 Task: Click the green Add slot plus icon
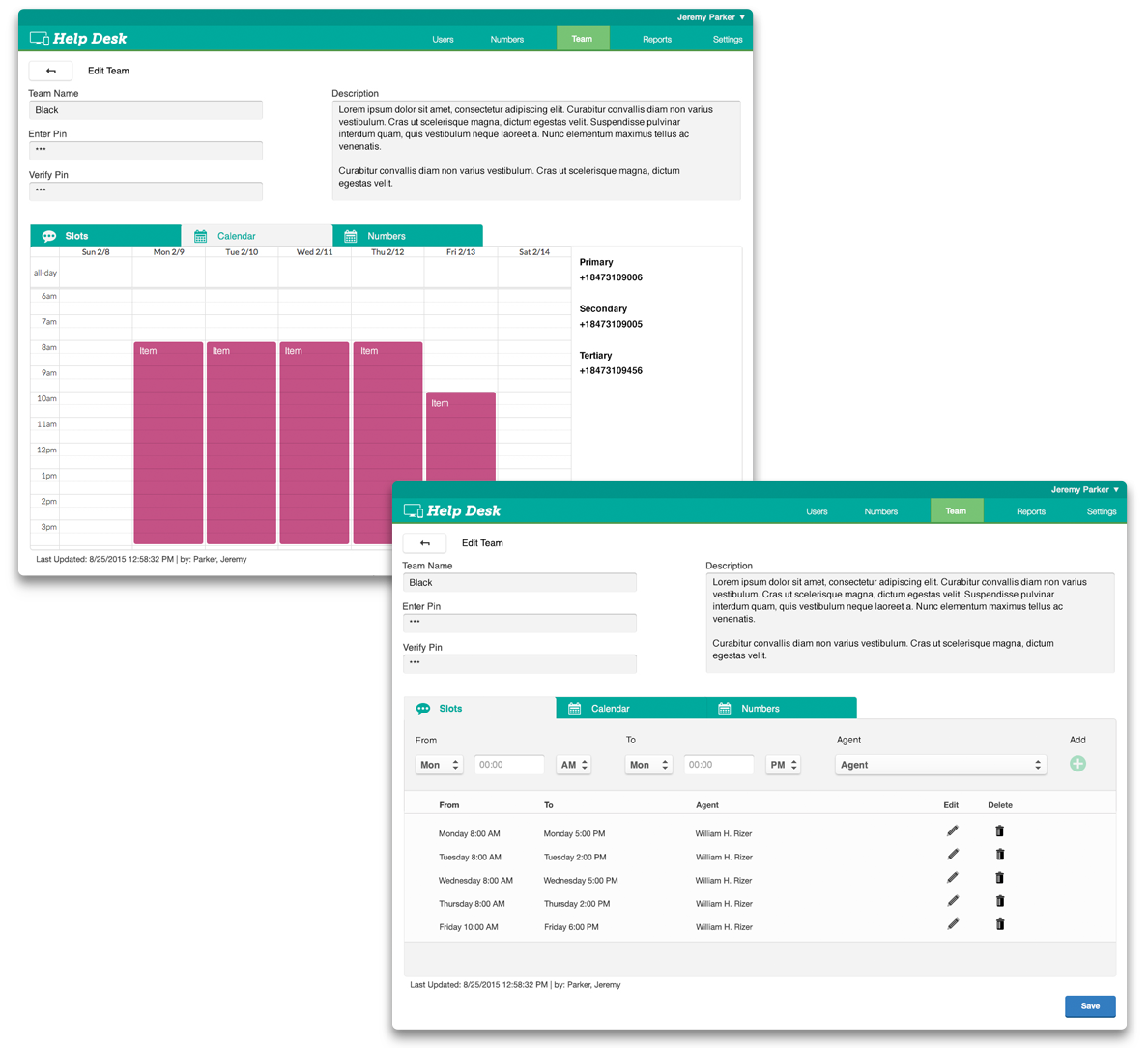(x=1077, y=764)
